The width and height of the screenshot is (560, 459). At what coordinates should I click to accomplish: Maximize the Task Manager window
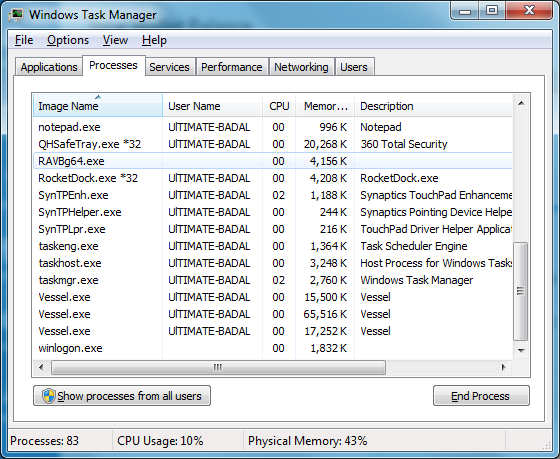point(492,11)
